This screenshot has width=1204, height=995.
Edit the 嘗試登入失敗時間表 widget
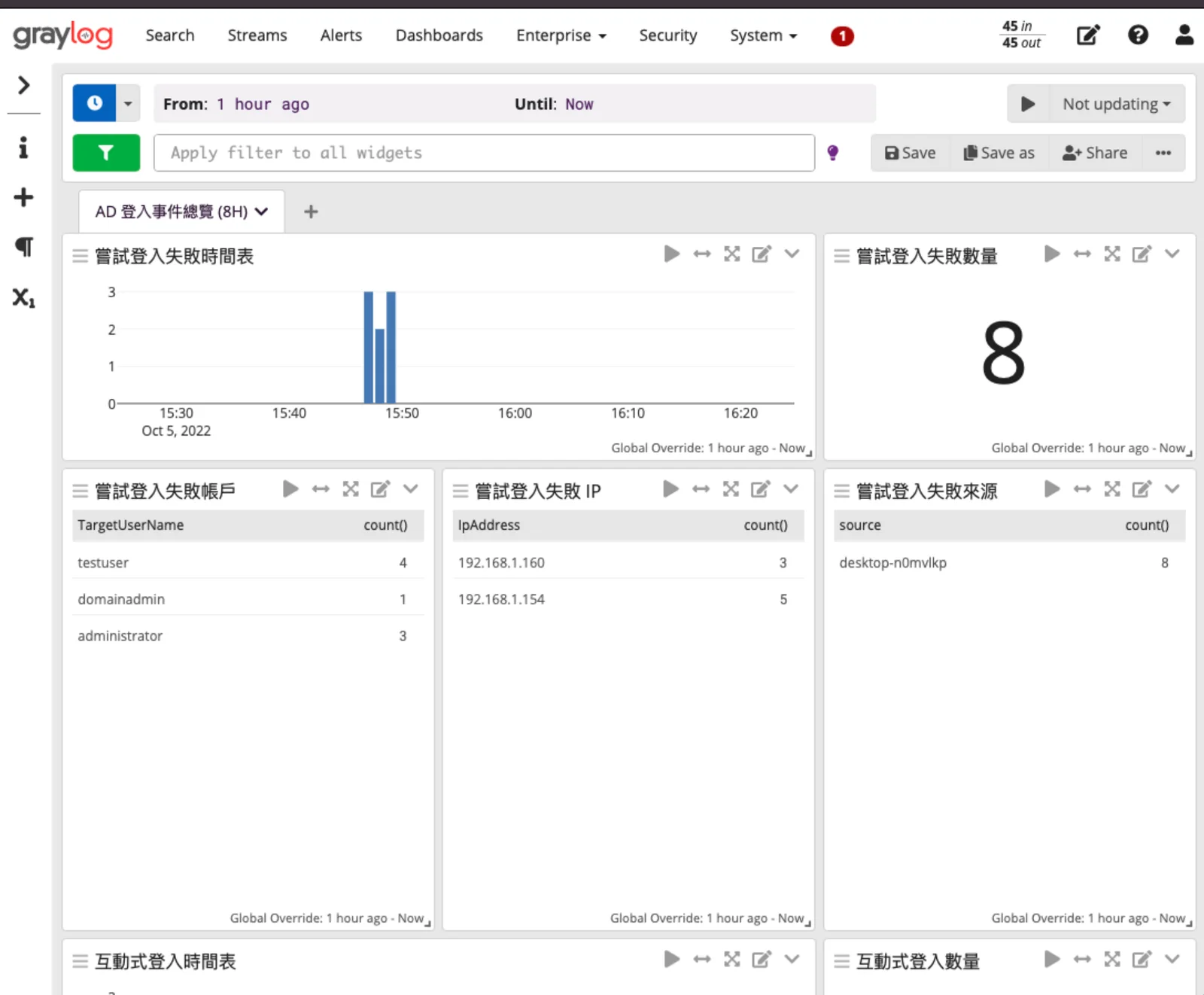[762, 254]
